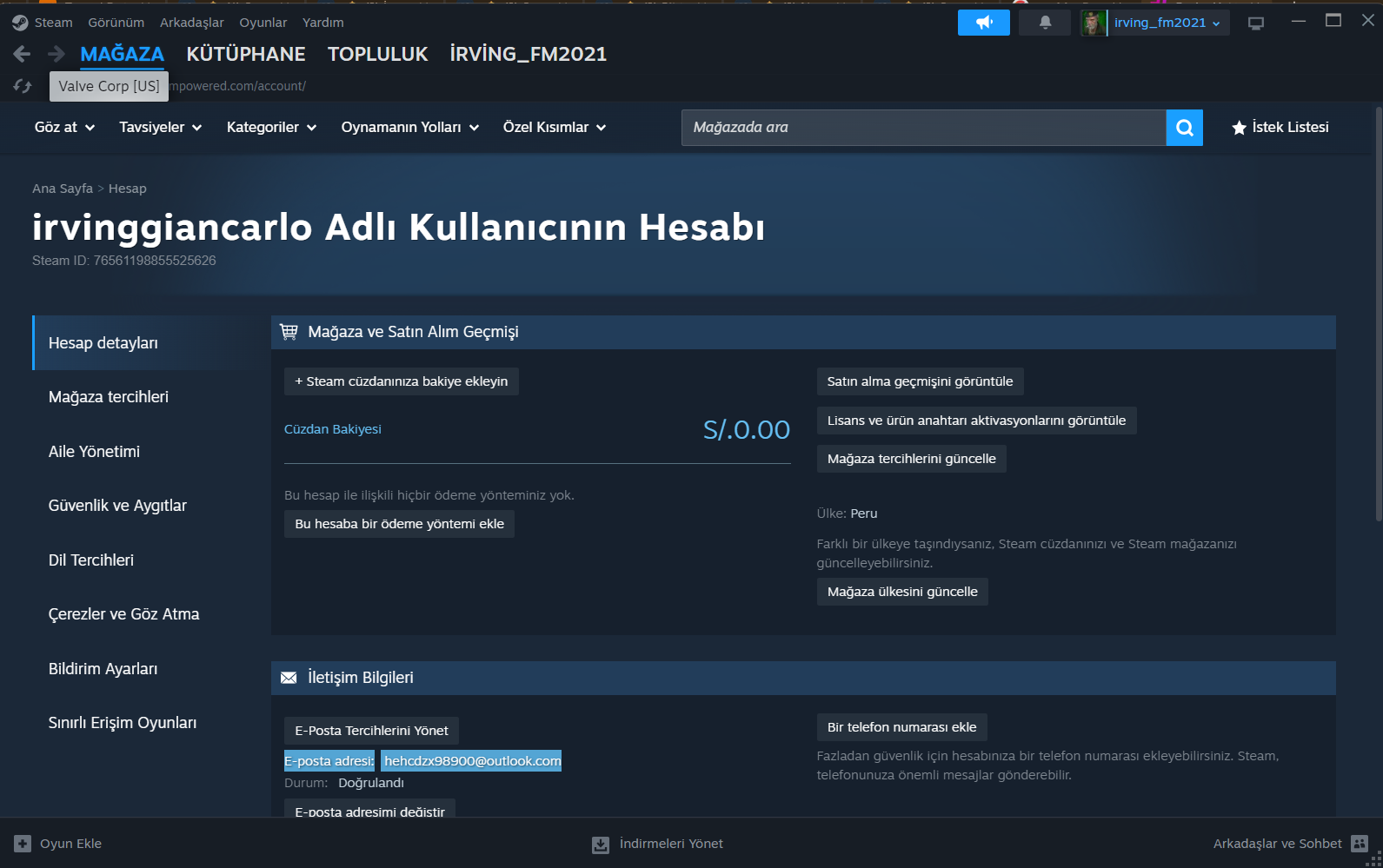Image resolution: width=1383 pixels, height=868 pixels.
Task: Click the Steam ID 76561198855525626 text
Action: [x=124, y=261]
